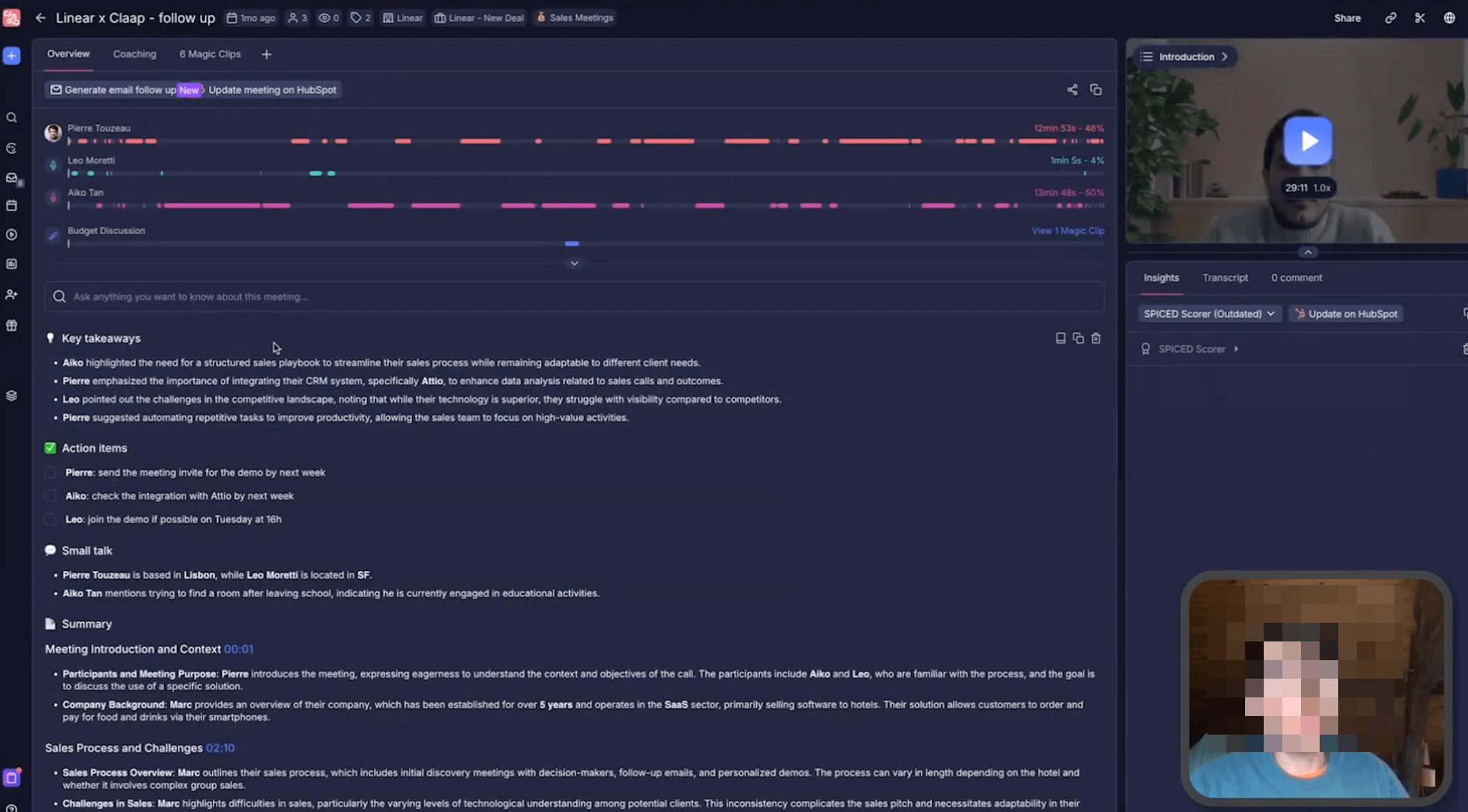Open search icon in left sidebar
Viewport: 1468px width, 812px height.
coord(11,118)
